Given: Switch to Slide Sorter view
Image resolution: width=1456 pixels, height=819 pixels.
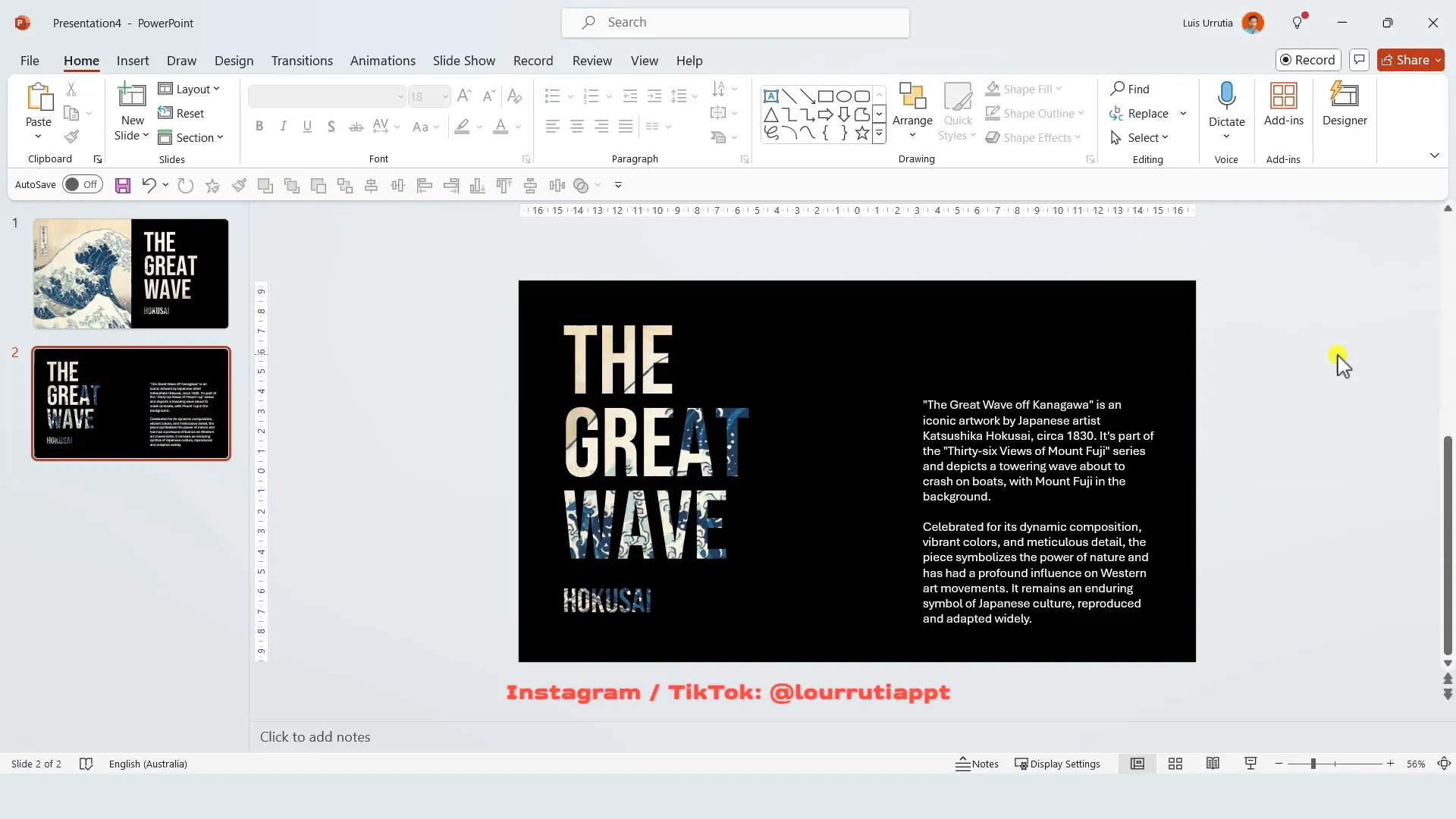Looking at the screenshot, I should tap(1175, 764).
